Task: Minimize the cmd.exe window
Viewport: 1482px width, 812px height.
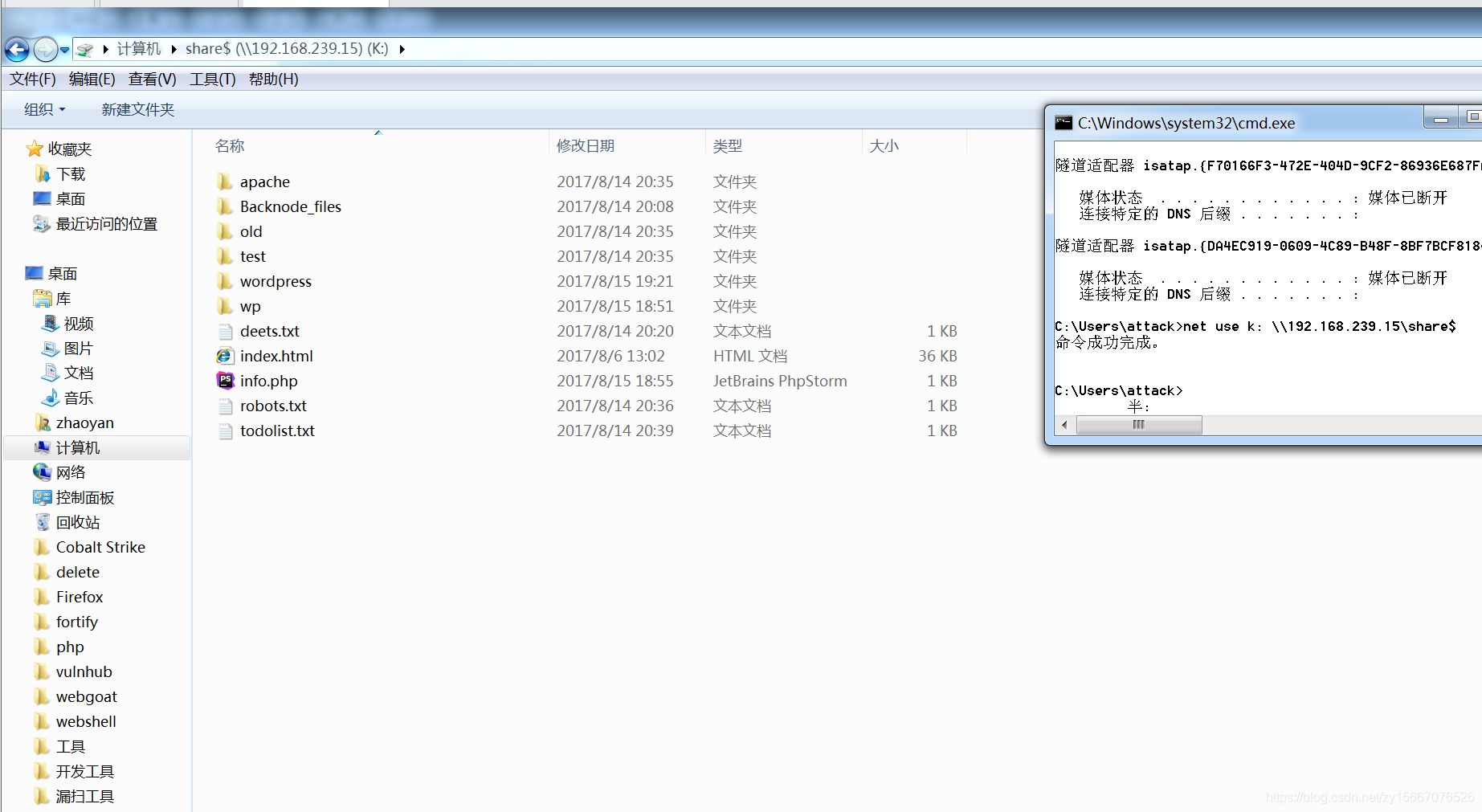Action: click(1441, 119)
